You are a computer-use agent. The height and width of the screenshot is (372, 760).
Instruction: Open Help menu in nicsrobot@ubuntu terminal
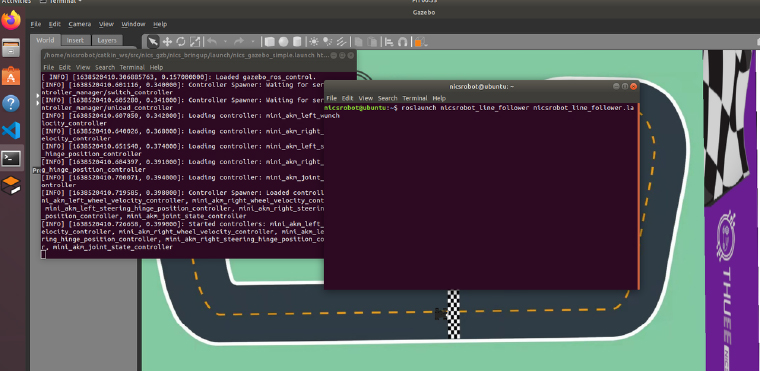click(x=439, y=98)
